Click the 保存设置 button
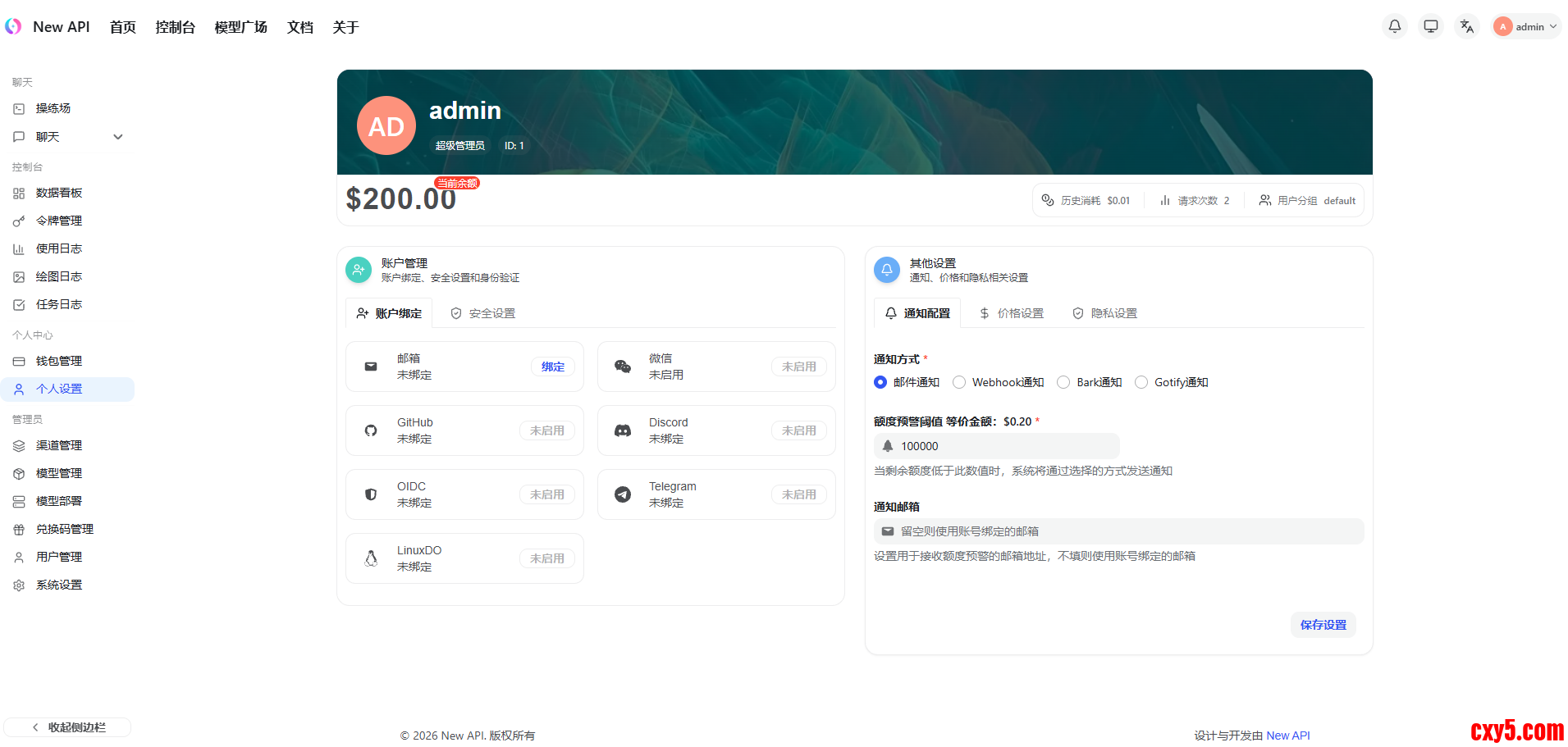Image resolution: width=1568 pixels, height=747 pixels. (1323, 625)
